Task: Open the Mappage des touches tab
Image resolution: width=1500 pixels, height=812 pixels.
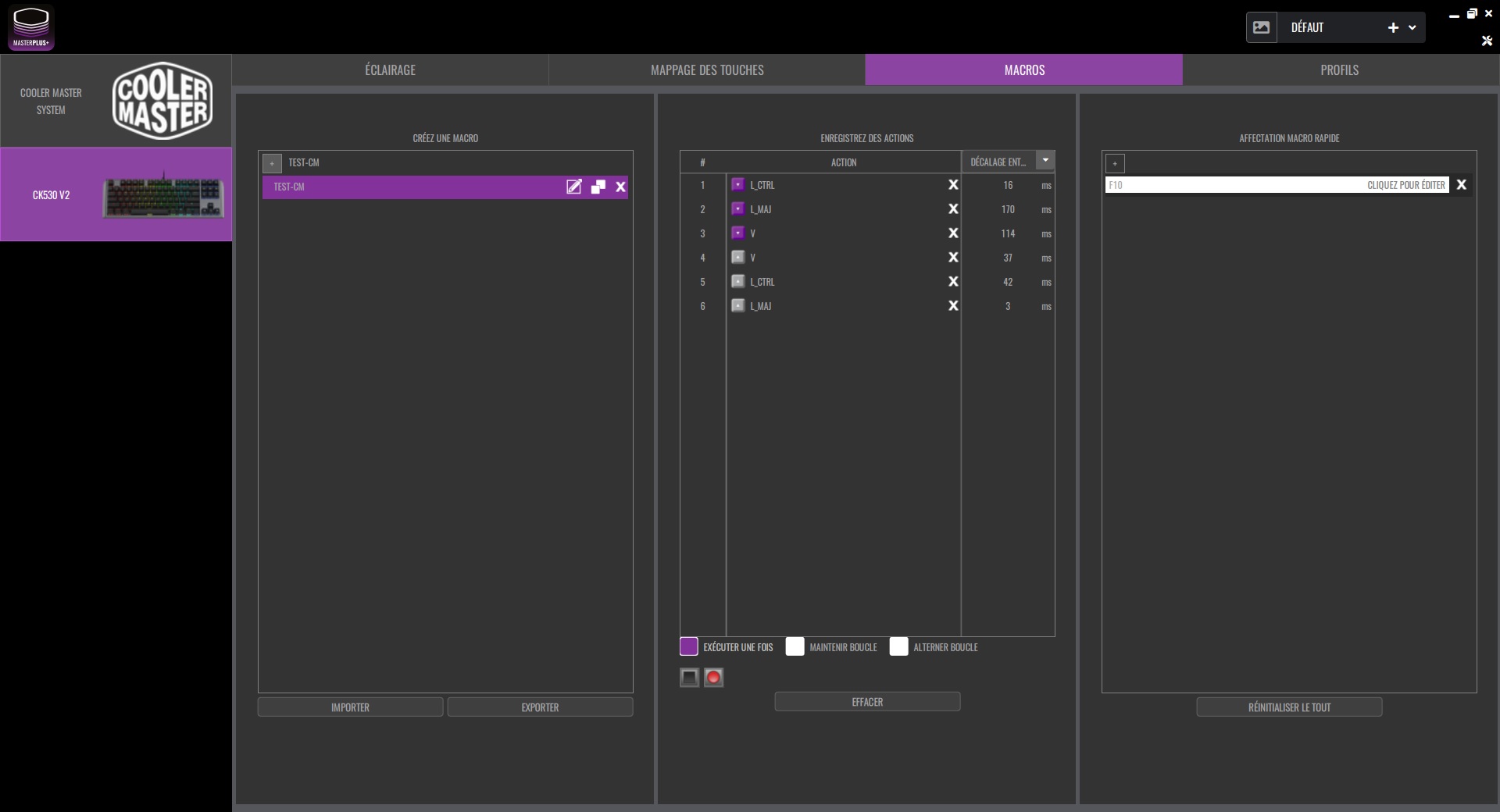Action: pos(707,70)
